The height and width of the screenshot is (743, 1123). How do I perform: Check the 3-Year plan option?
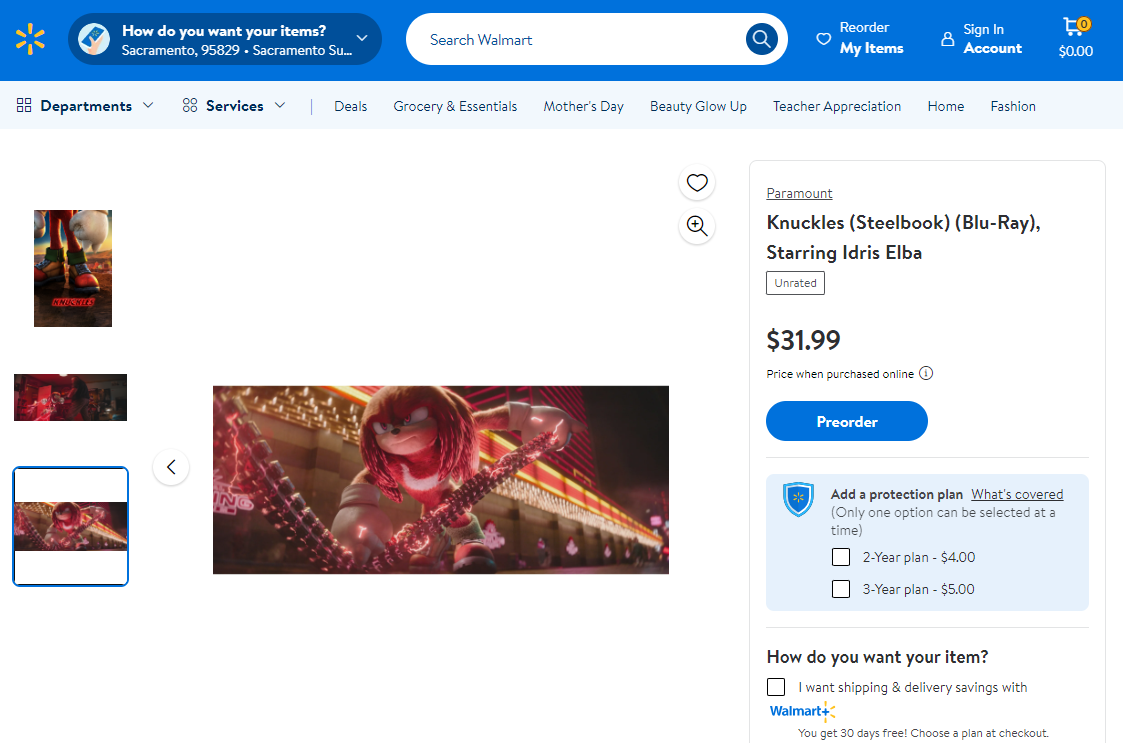click(841, 589)
